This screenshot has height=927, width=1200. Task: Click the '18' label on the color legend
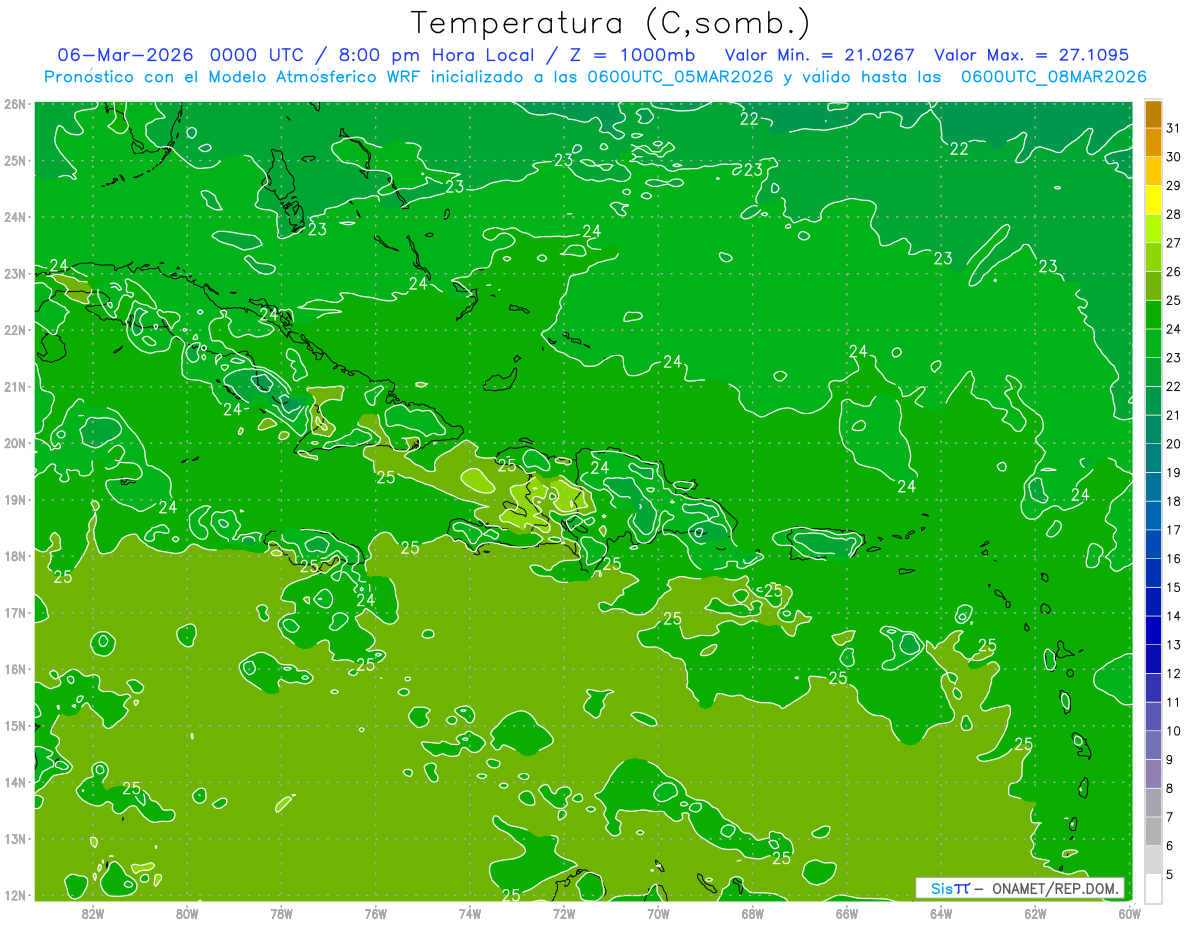click(x=1174, y=501)
